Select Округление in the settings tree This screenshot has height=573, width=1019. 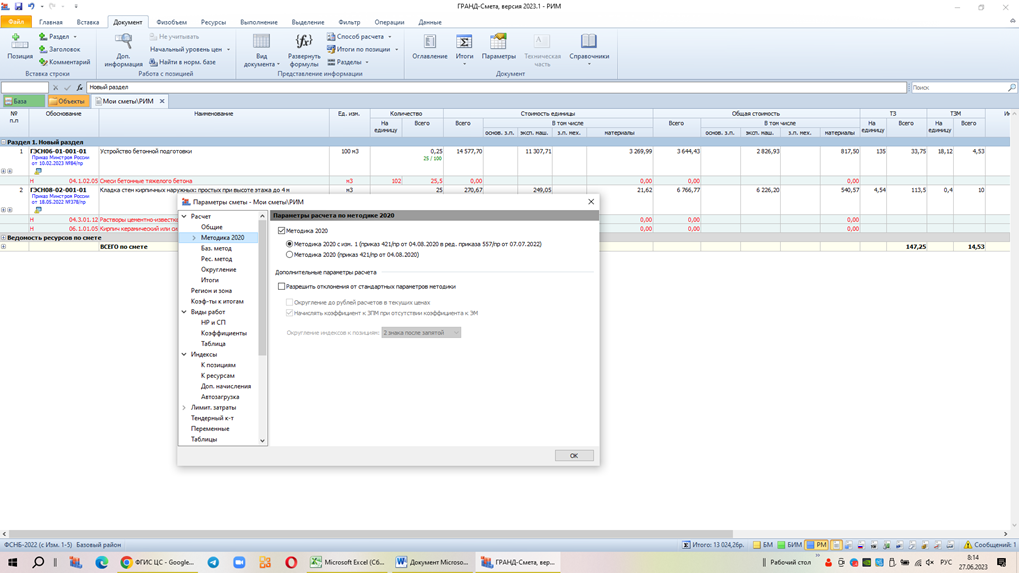click(x=218, y=270)
